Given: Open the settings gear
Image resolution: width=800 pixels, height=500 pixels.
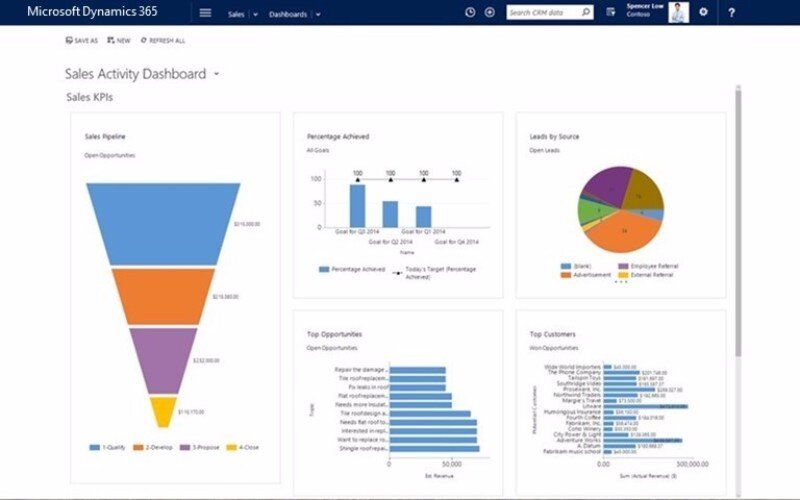Looking at the screenshot, I should tap(703, 13).
